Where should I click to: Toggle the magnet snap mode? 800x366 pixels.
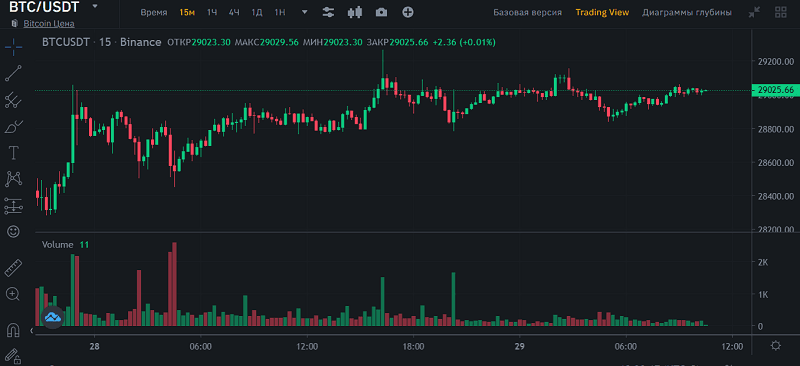click(x=13, y=330)
